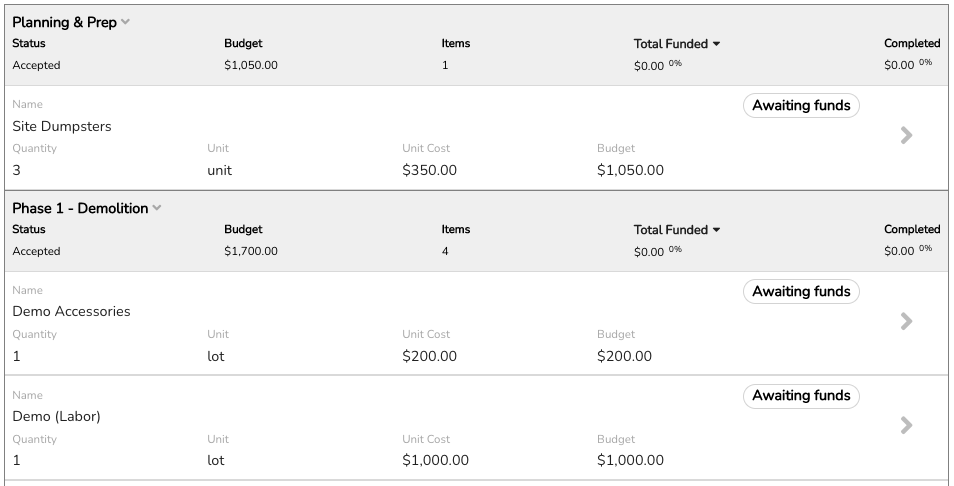Open the Demo Accessories line item name
The width and height of the screenshot is (954, 486).
point(71,311)
